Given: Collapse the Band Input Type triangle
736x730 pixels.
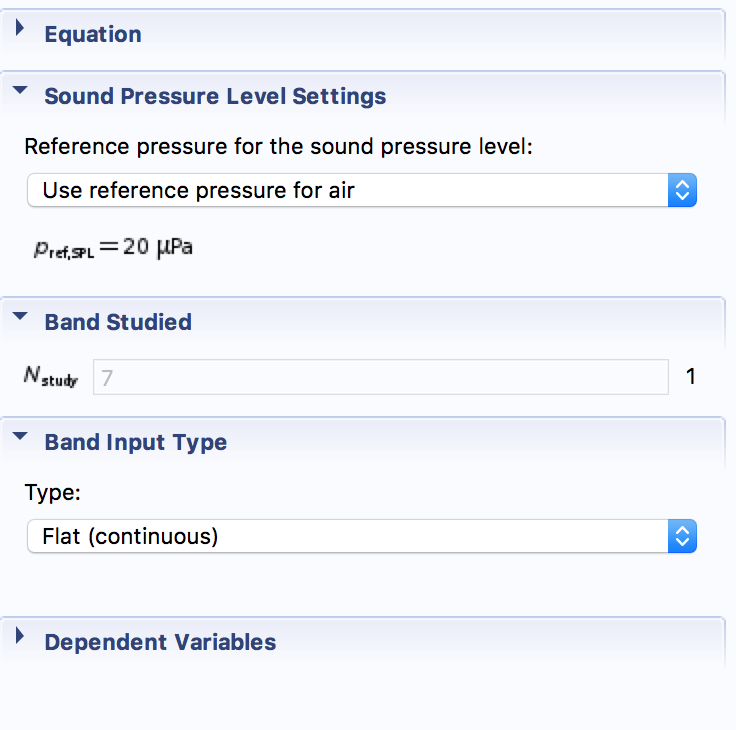Looking at the screenshot, I should [x=20, y=438].
